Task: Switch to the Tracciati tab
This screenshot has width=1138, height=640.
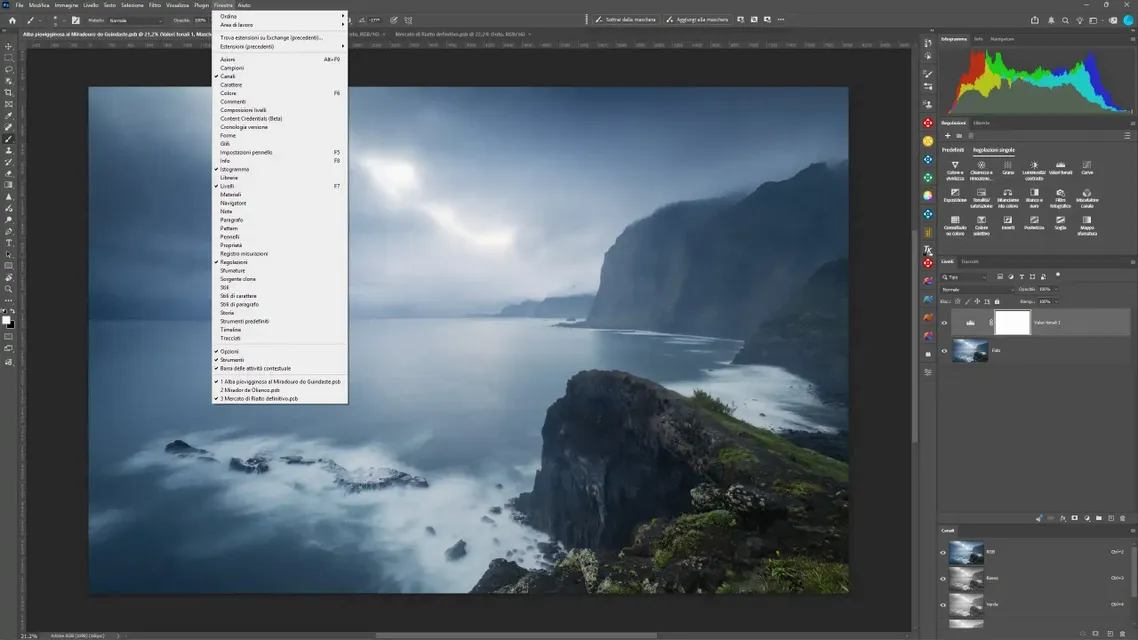Action: coord(970,261)
